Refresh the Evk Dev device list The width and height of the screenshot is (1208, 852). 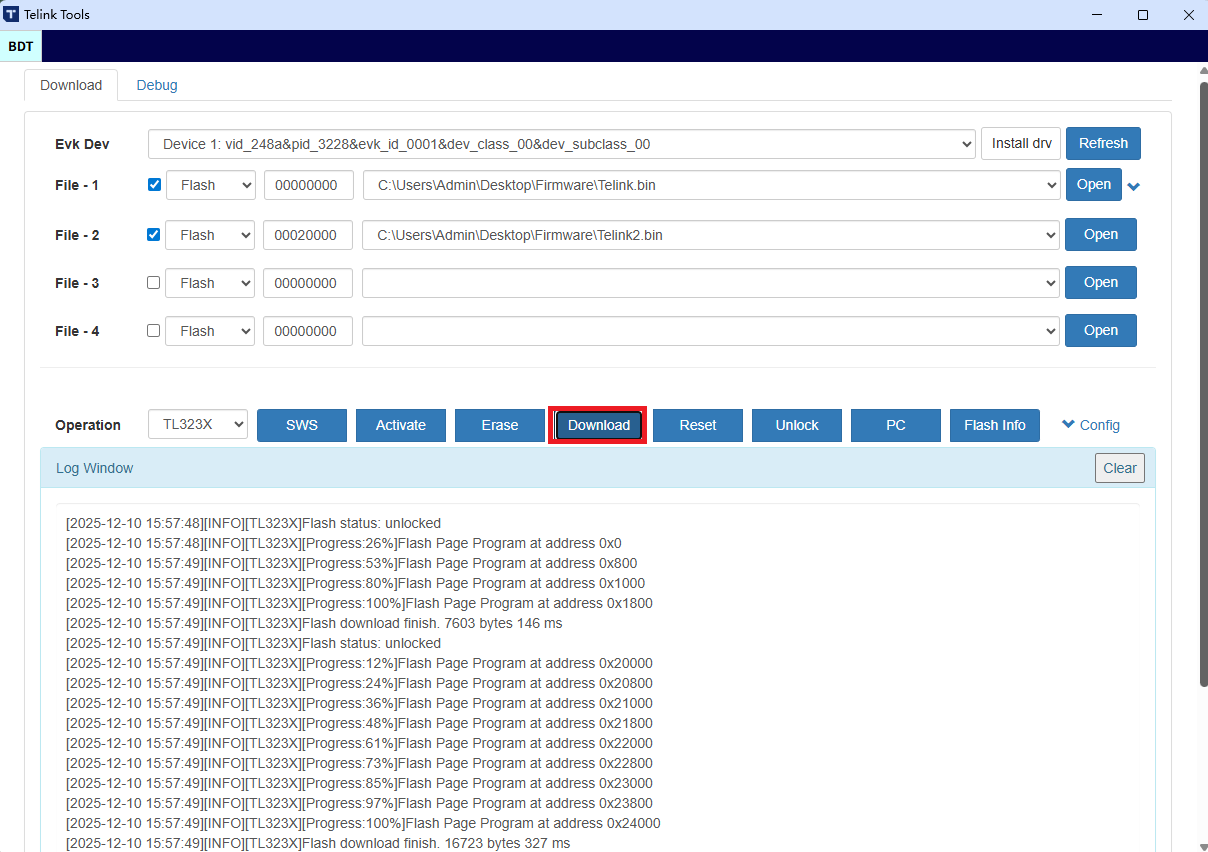[1103, 143]
